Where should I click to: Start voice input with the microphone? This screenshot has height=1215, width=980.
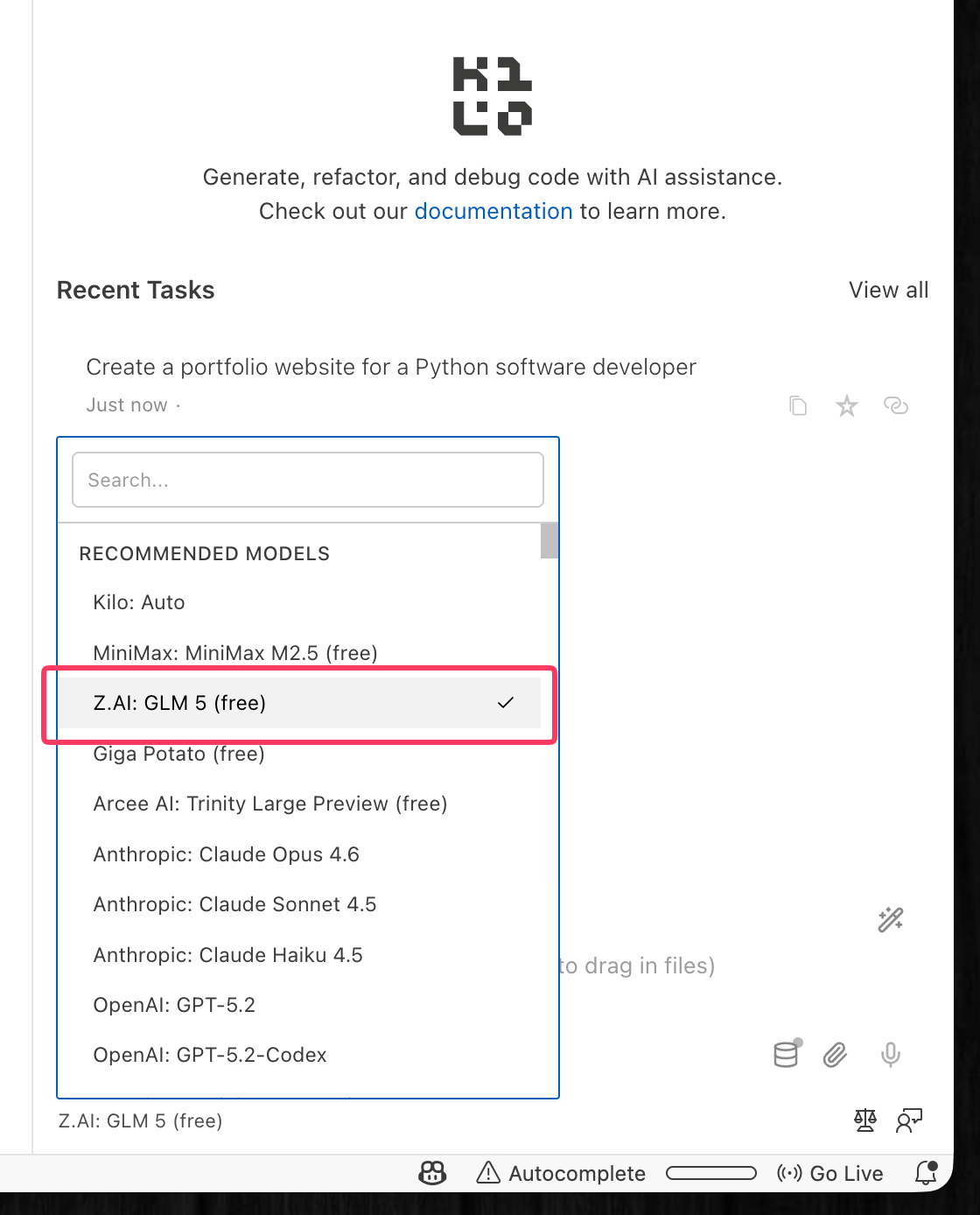[x=890, y=1055]
